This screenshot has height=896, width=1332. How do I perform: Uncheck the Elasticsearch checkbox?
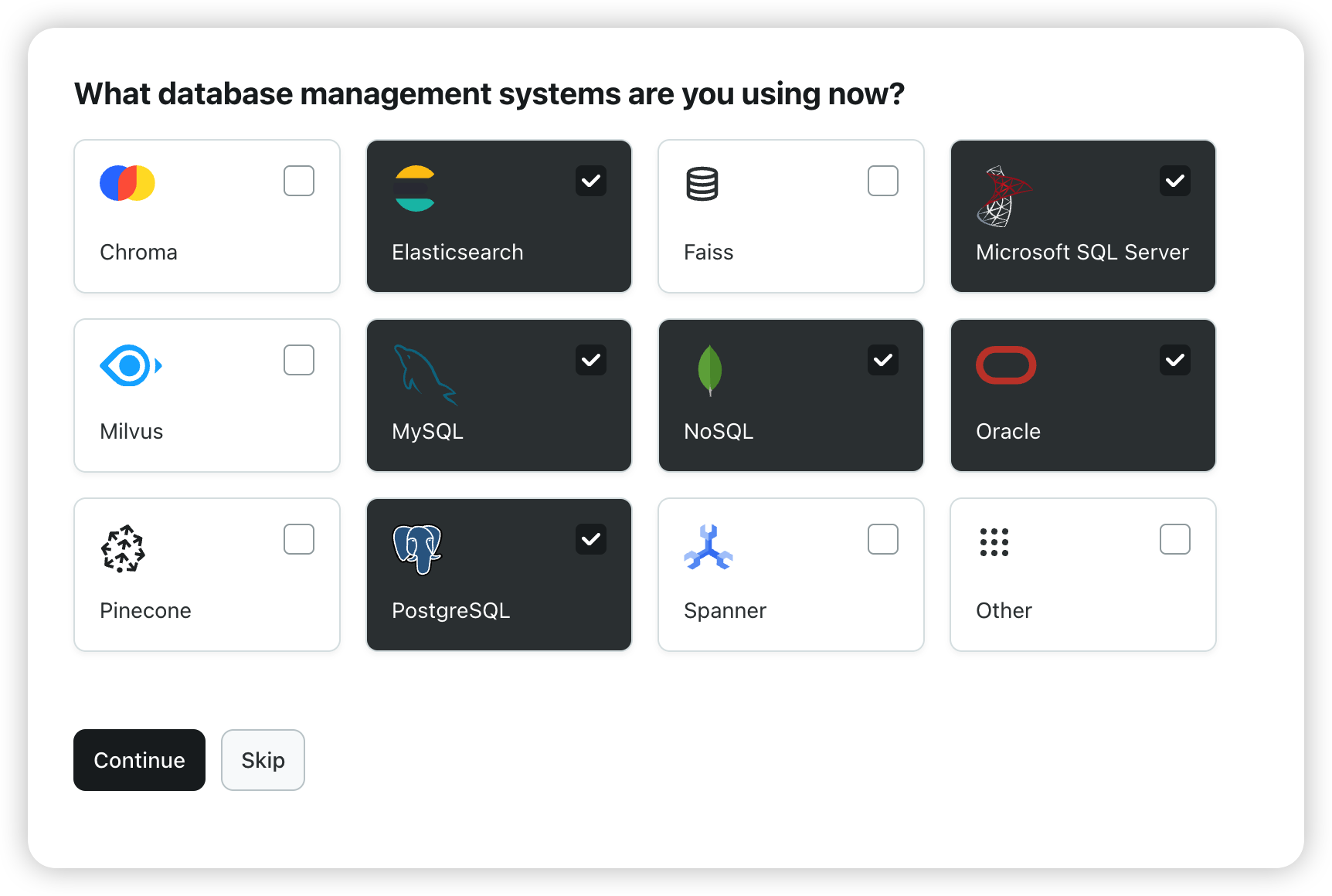(x=591, y=181)
